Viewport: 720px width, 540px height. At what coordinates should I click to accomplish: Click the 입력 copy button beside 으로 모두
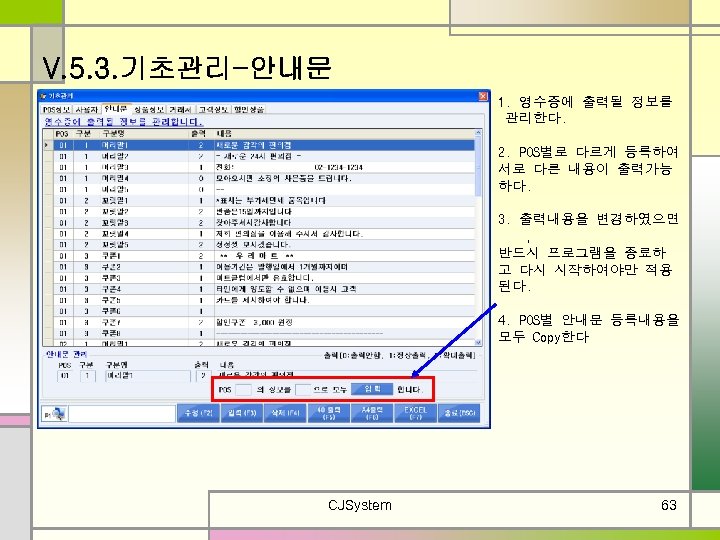coord(372,389)
